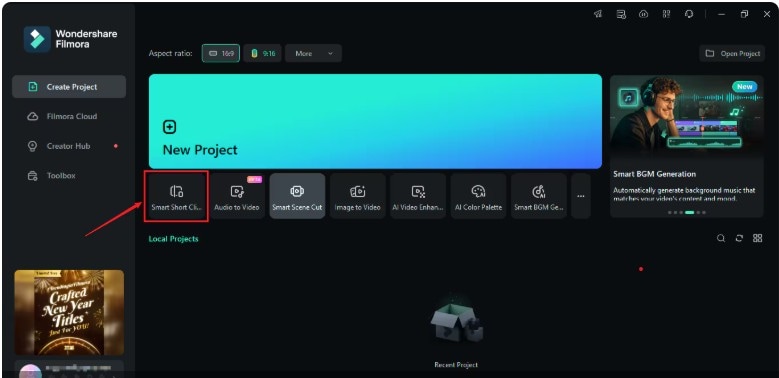Click the Recent Project label
This screenshot has width=779, height=378.
pyautogui.click(x=456, y=365)
